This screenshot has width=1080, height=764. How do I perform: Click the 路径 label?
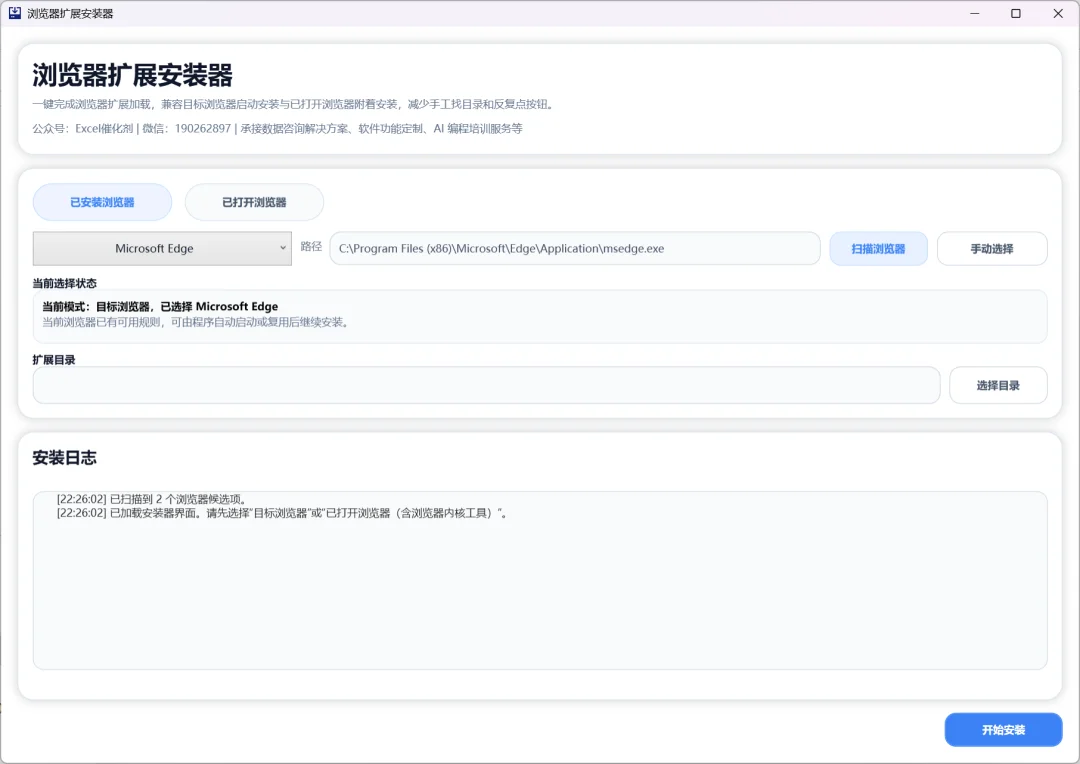click(311, 246)
